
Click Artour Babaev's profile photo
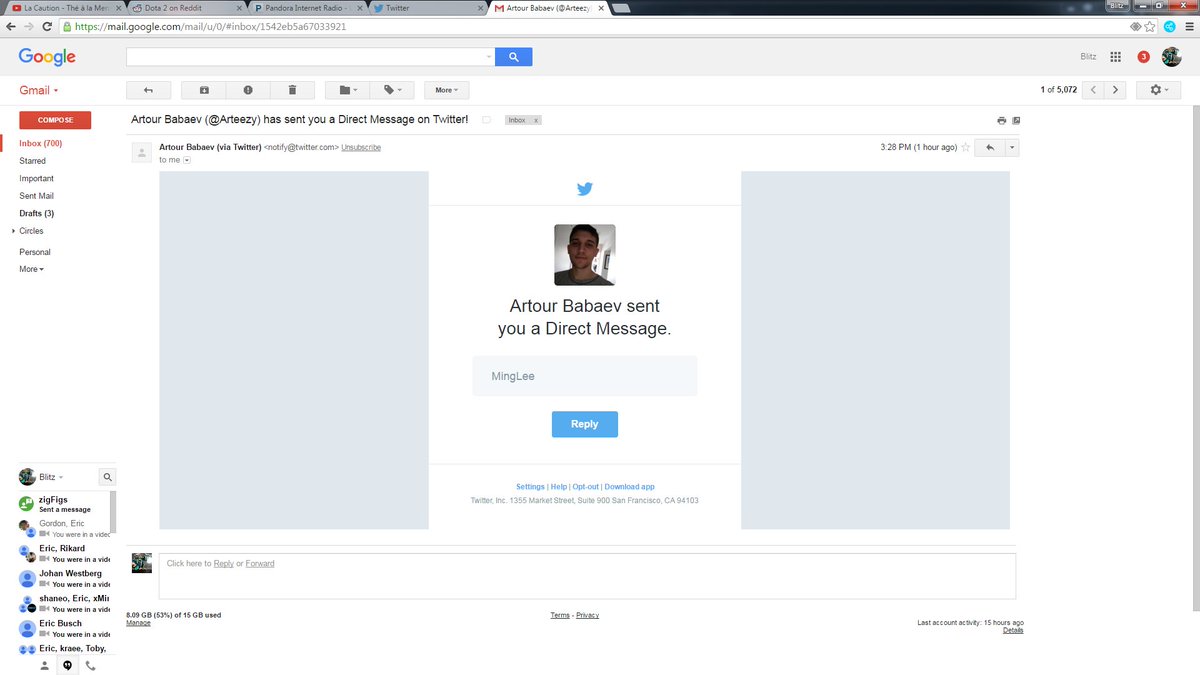(x=585, y=255)
